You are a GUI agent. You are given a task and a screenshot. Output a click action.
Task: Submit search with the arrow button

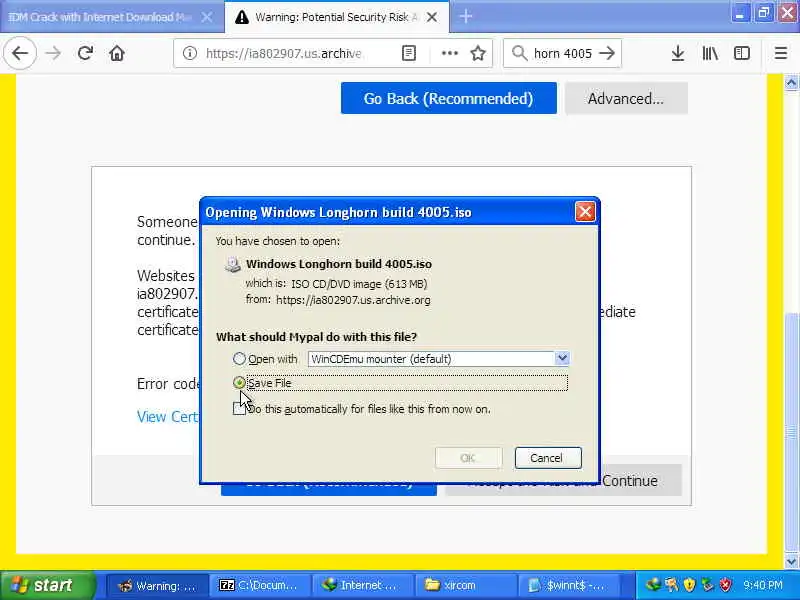[x=607, y=53]
